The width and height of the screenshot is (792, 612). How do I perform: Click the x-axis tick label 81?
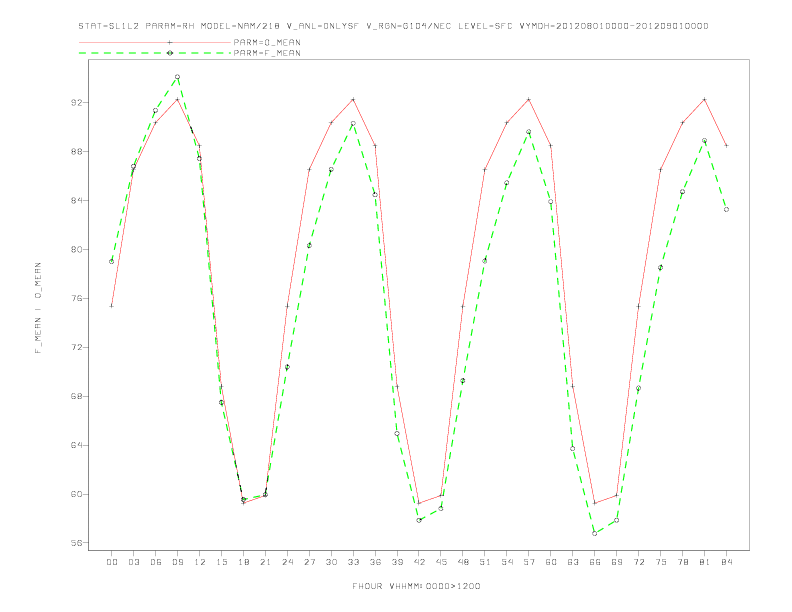(x=705, y=562)
